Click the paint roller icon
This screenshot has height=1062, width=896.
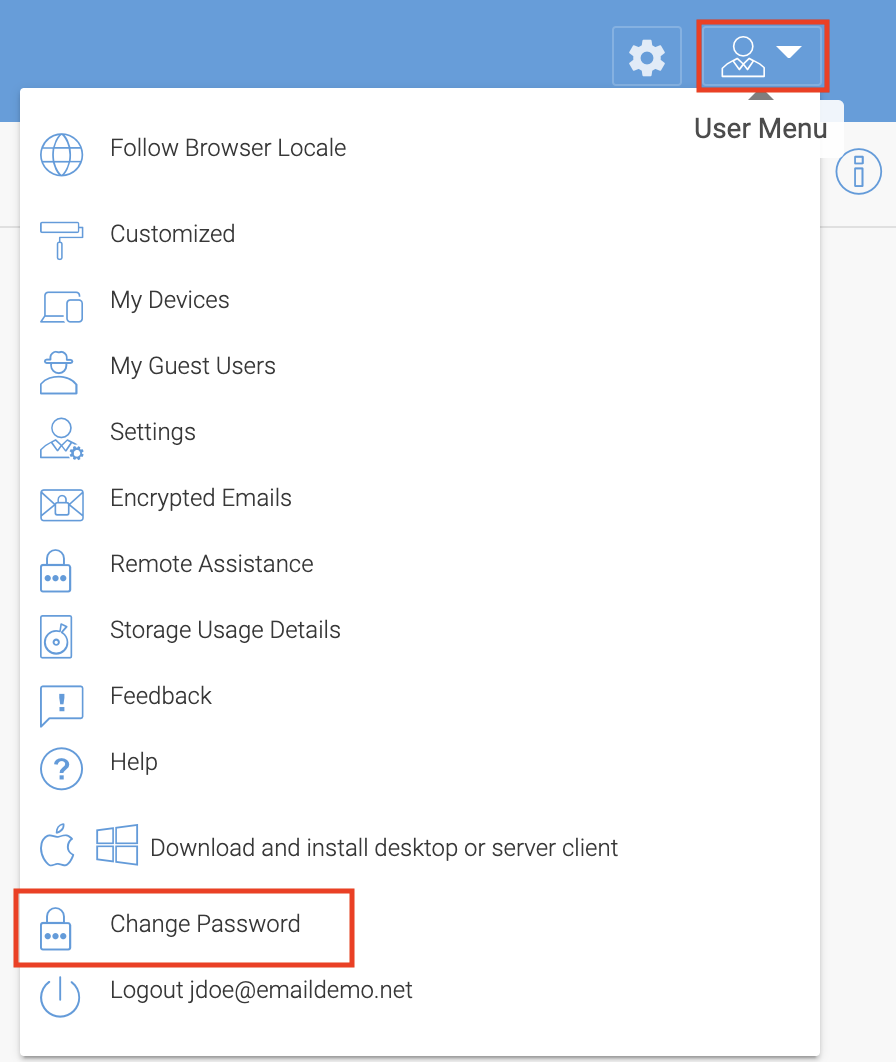(x=62, y=240)
